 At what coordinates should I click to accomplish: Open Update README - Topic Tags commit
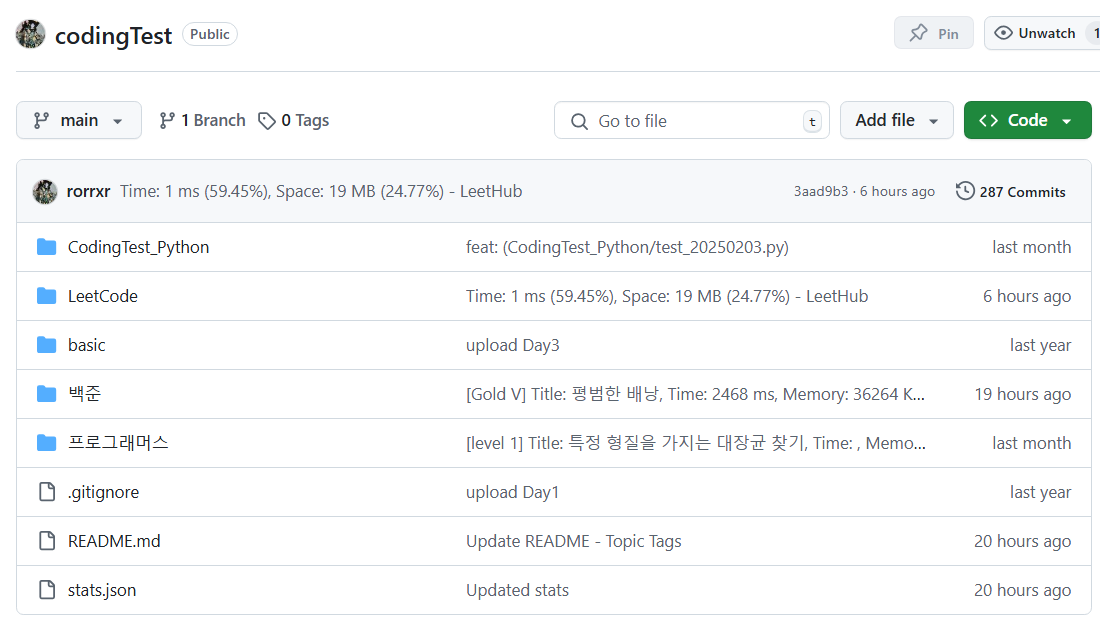574,542
